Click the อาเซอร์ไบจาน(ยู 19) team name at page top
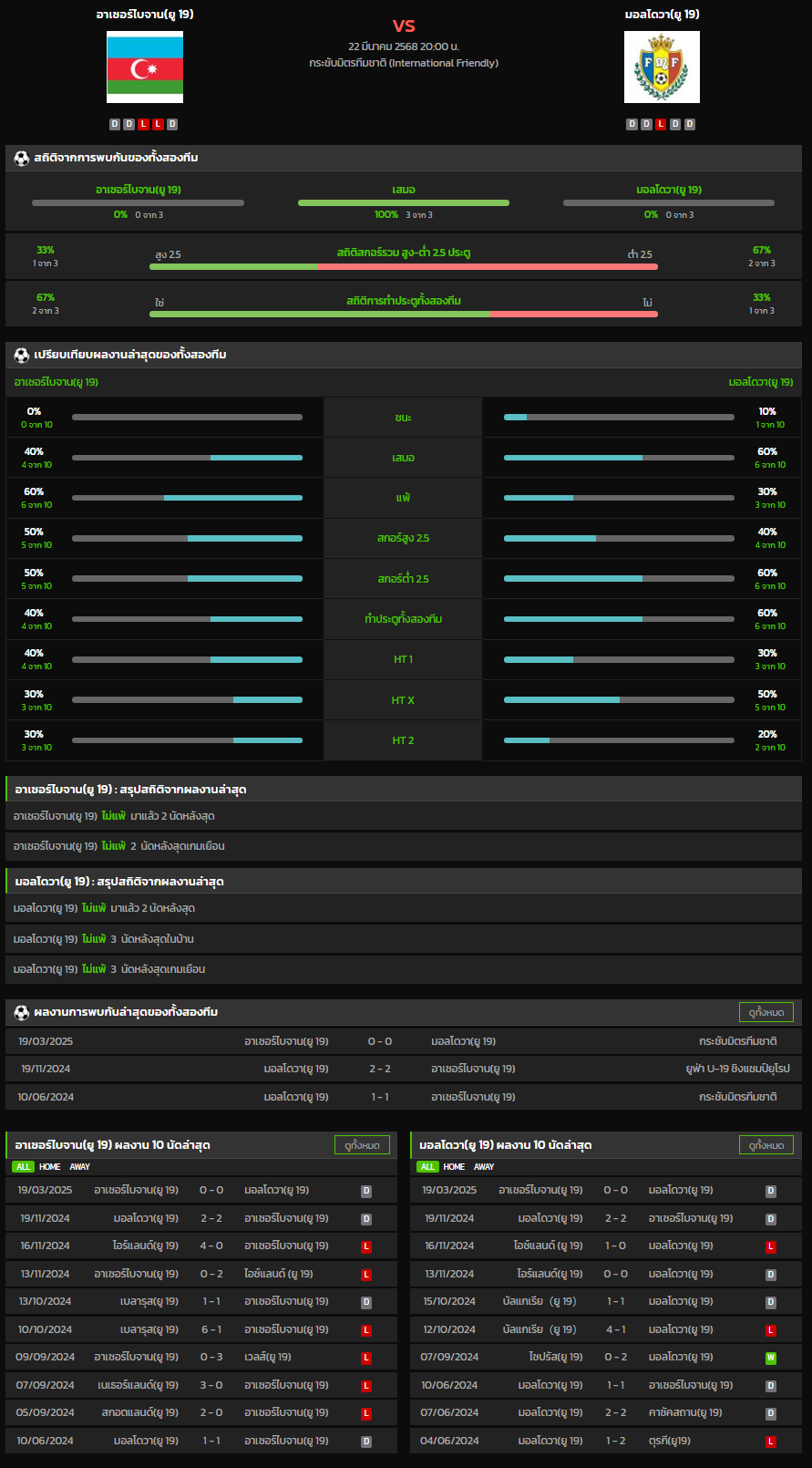Image resolution: width=812 pixels, height=1468 pixels. [145, 15]
